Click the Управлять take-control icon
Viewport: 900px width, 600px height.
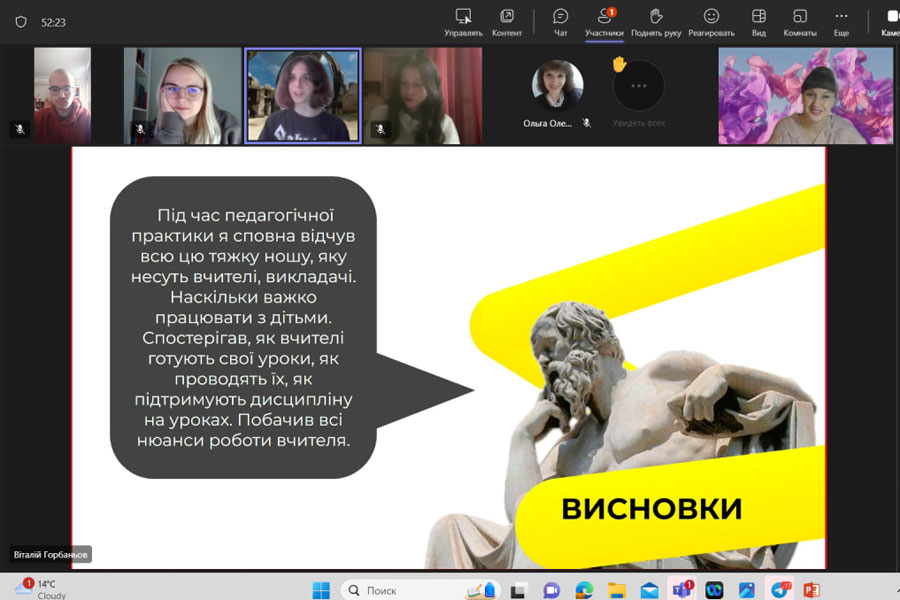[x=463, y=22]
